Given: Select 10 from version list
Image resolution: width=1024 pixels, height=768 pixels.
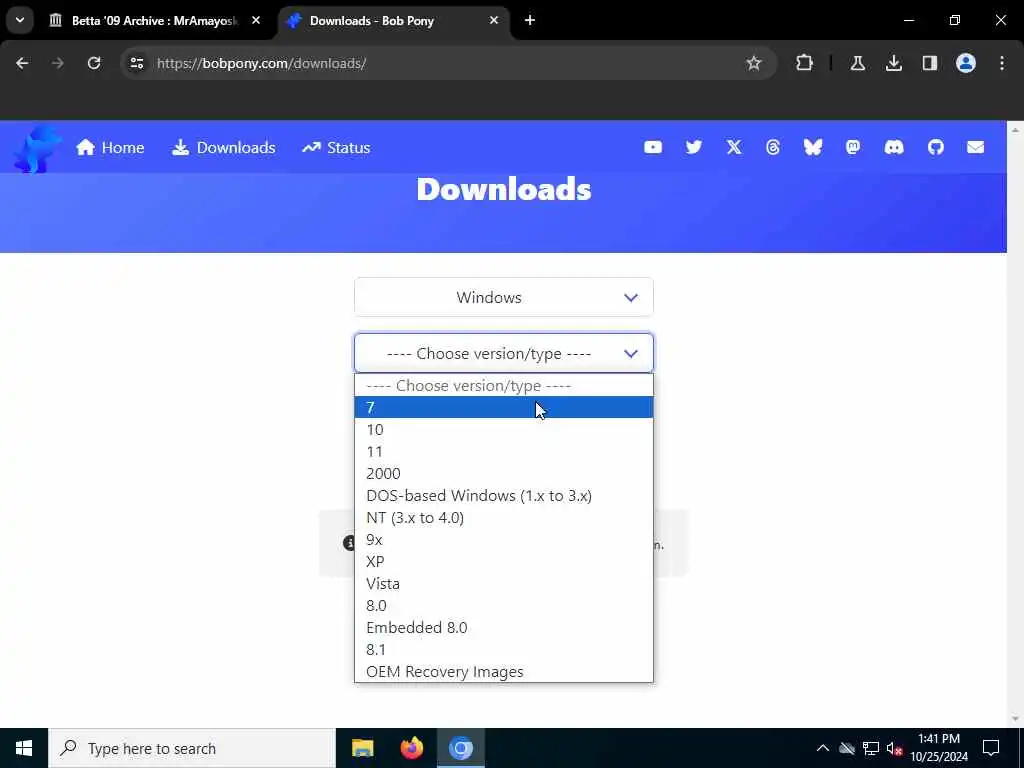Looking at the screenshot, I should click(504, 430).
